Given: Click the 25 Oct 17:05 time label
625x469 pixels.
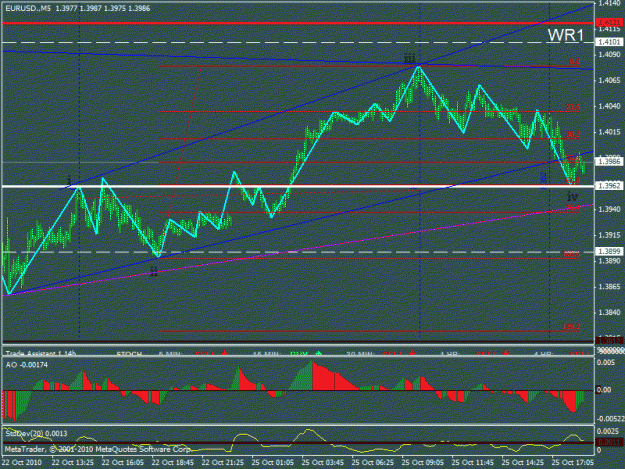Looking at the screenshot, I should tap(573, 462).
